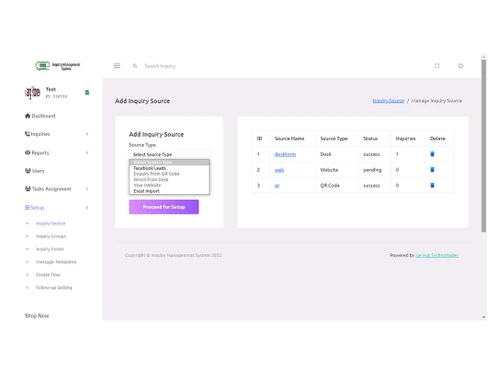Click the green badge icon beside Test
Viewport: 500px width, 375px height.
[87, 92]
